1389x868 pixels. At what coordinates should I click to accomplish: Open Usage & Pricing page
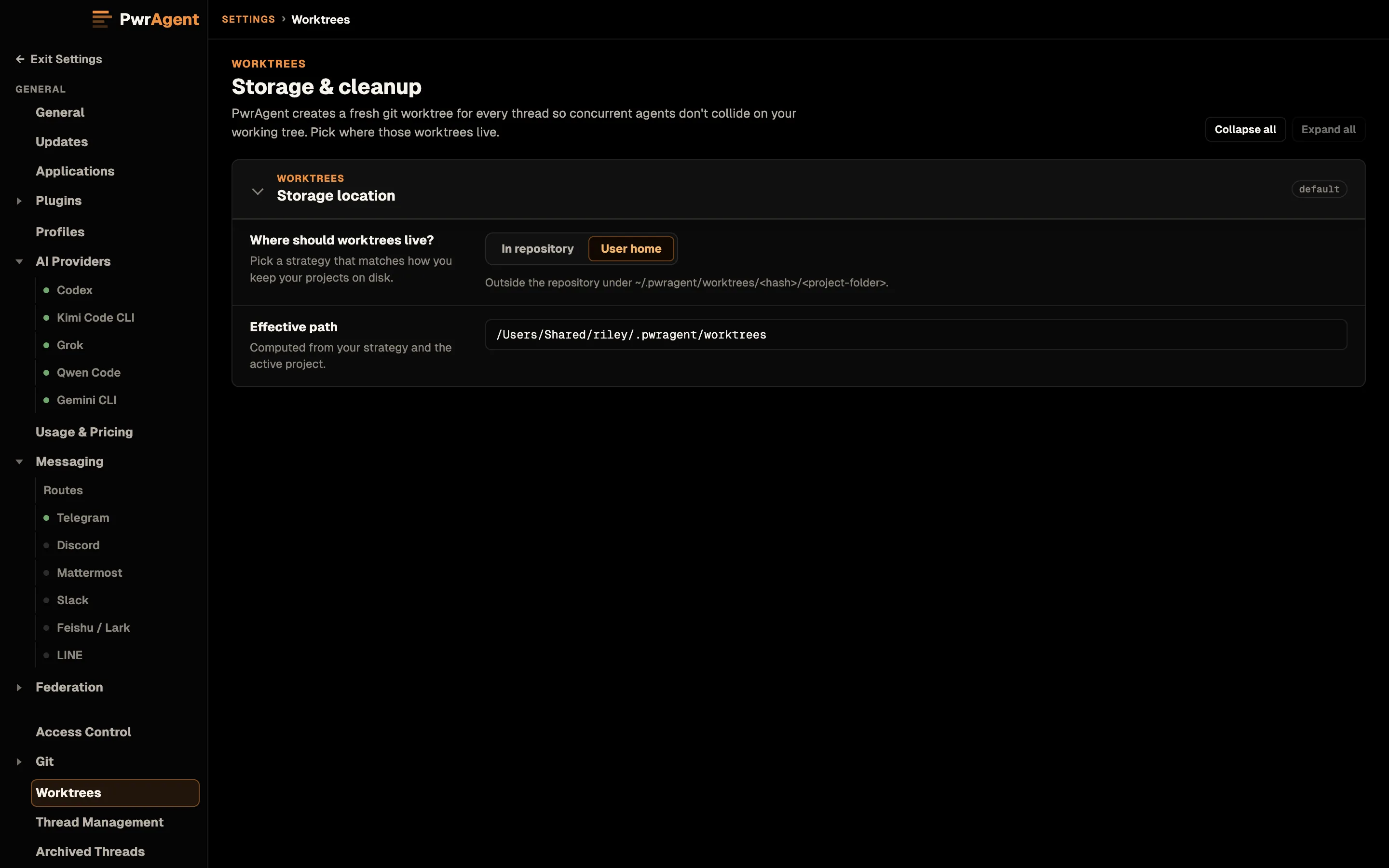84,432
